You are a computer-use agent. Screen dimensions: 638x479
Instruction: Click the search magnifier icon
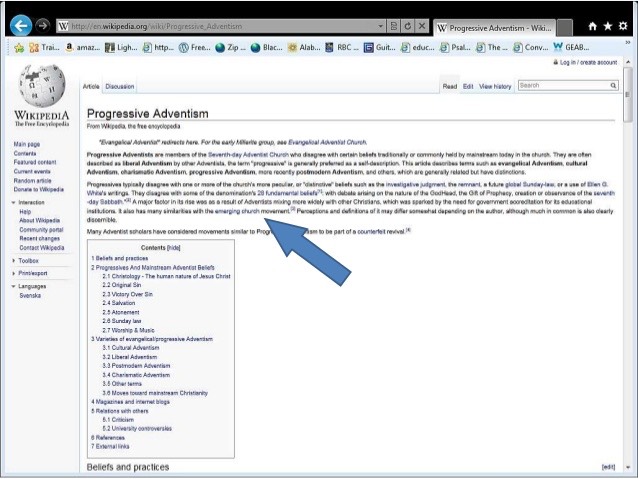pos(613,85)
